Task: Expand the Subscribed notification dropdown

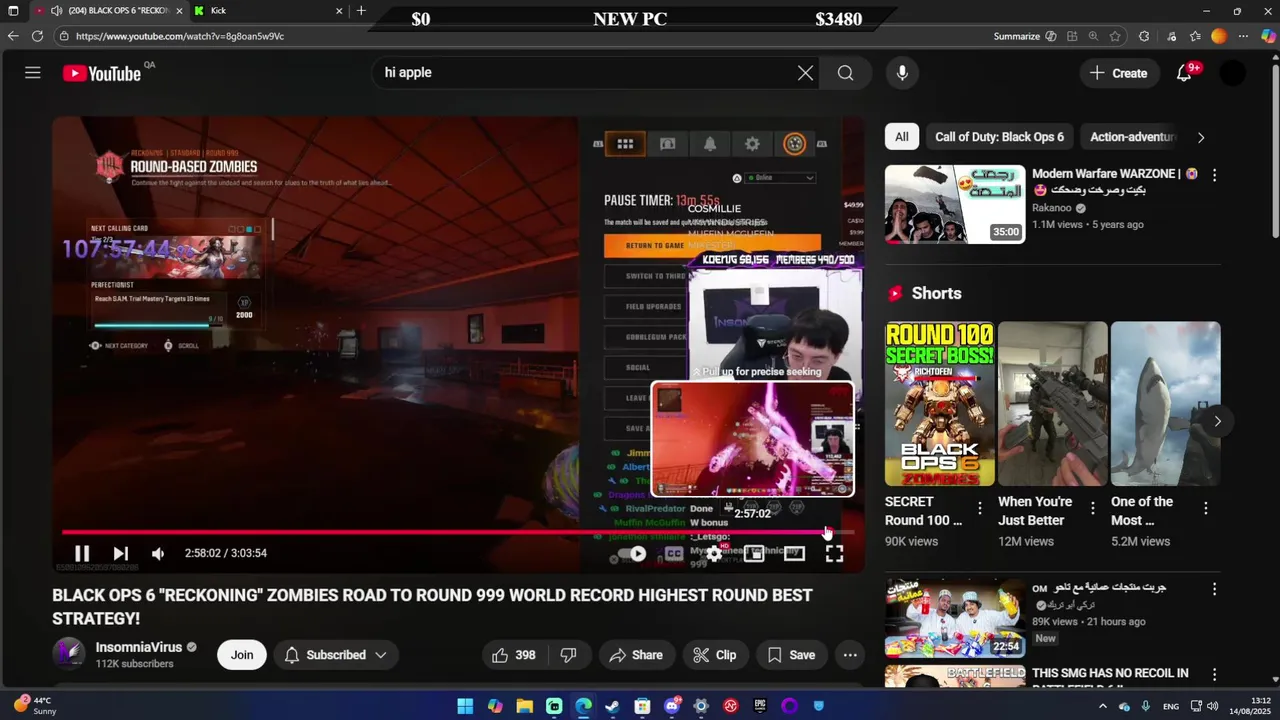Action: (x=336, y=655)
